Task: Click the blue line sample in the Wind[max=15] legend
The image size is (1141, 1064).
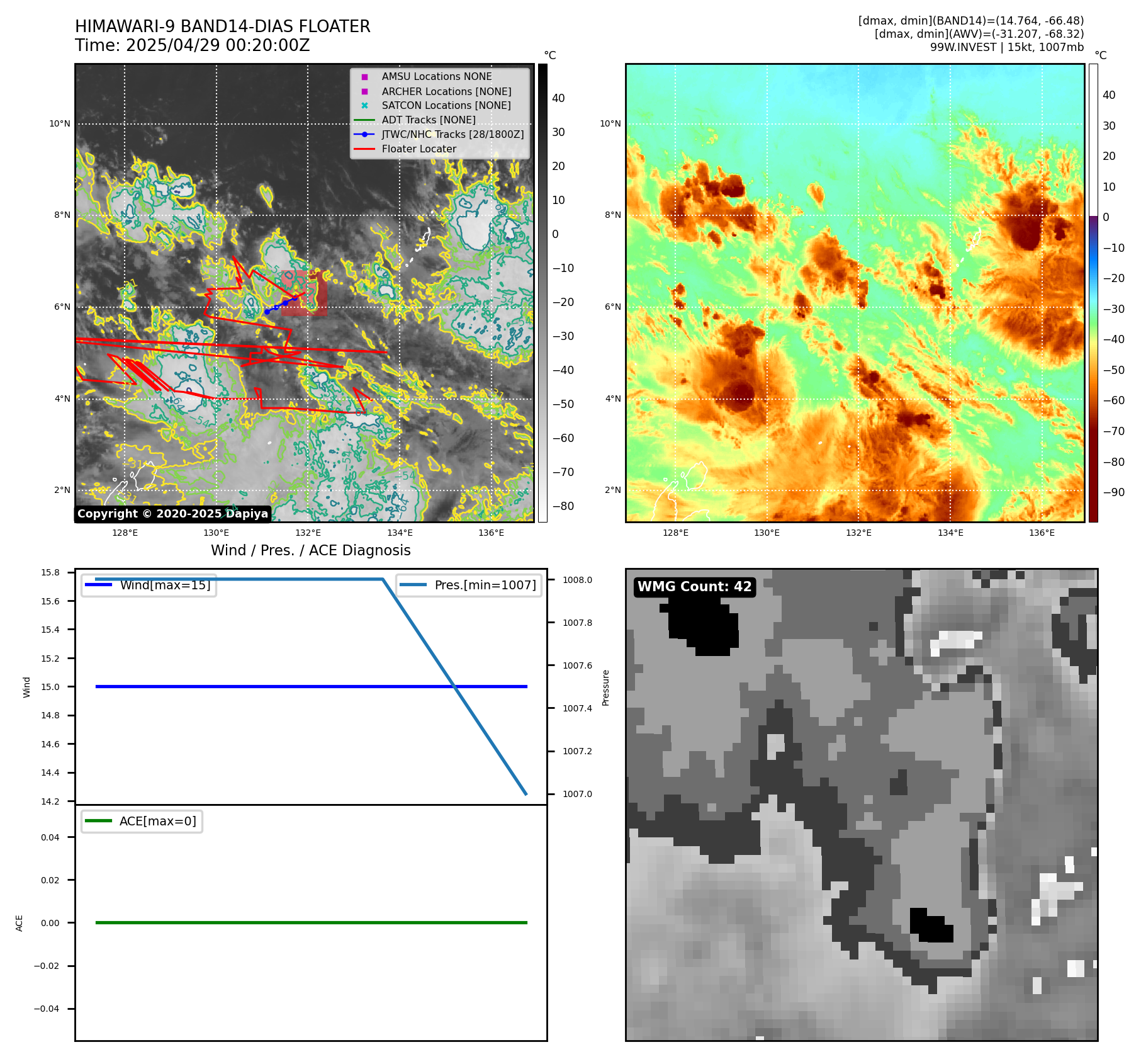Action: (98, 585)
